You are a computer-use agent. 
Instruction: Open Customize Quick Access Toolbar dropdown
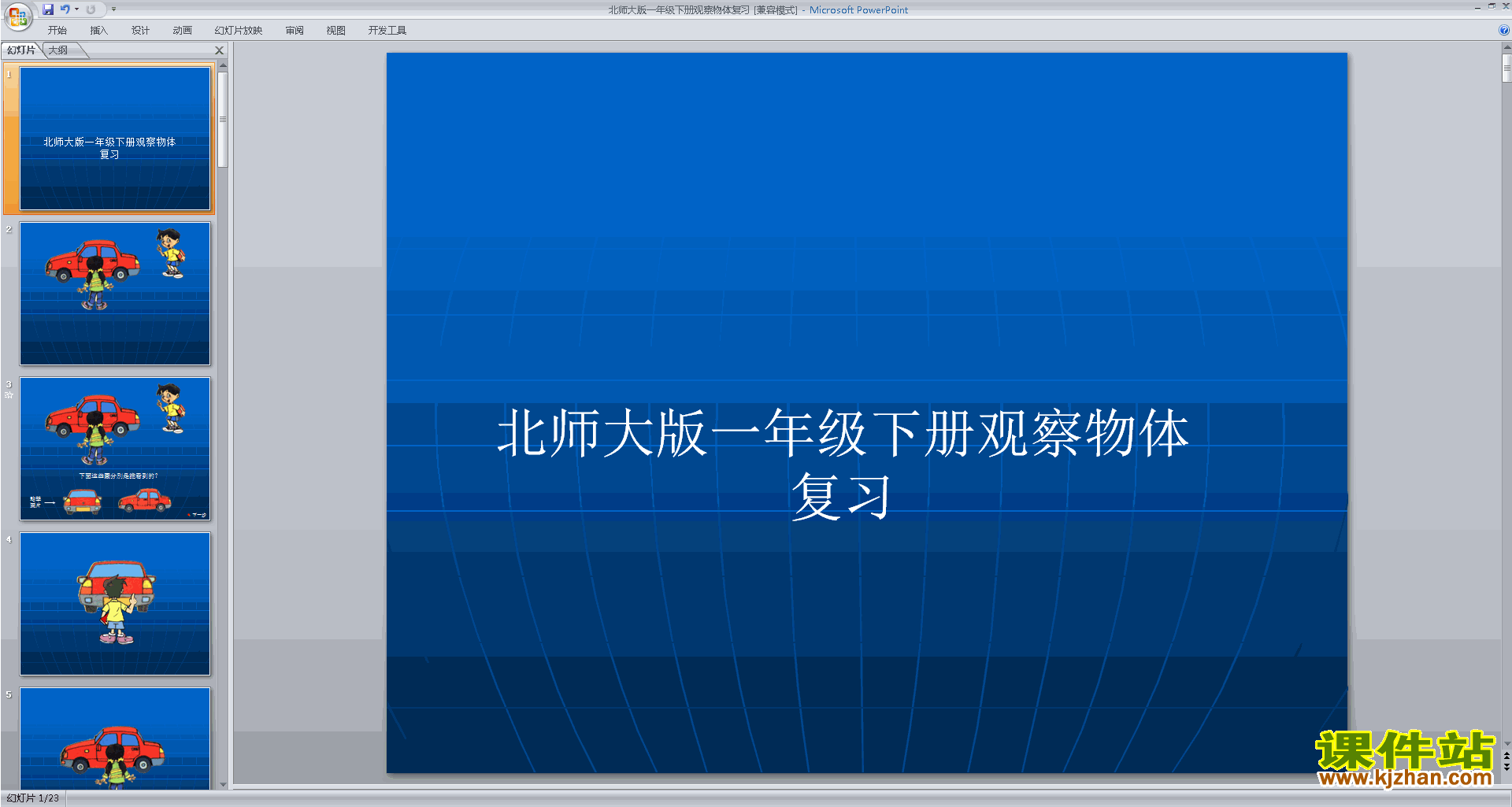[x=113, y=9]
